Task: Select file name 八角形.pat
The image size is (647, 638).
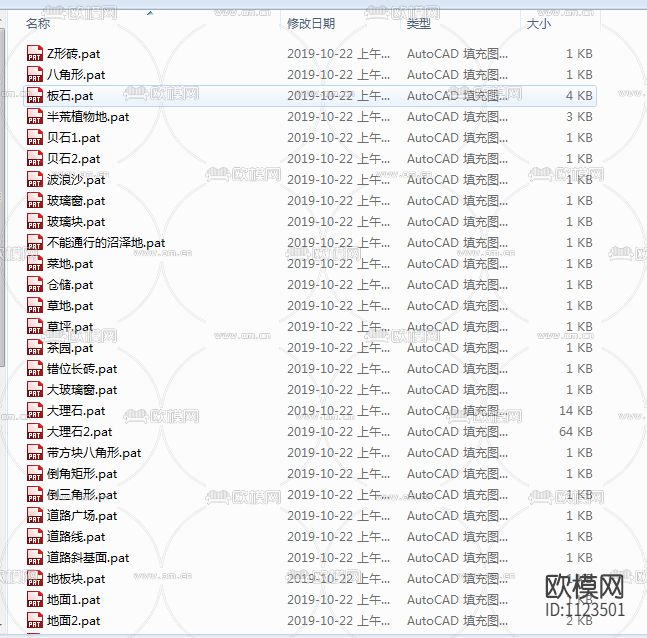Action: pos(76,75)
